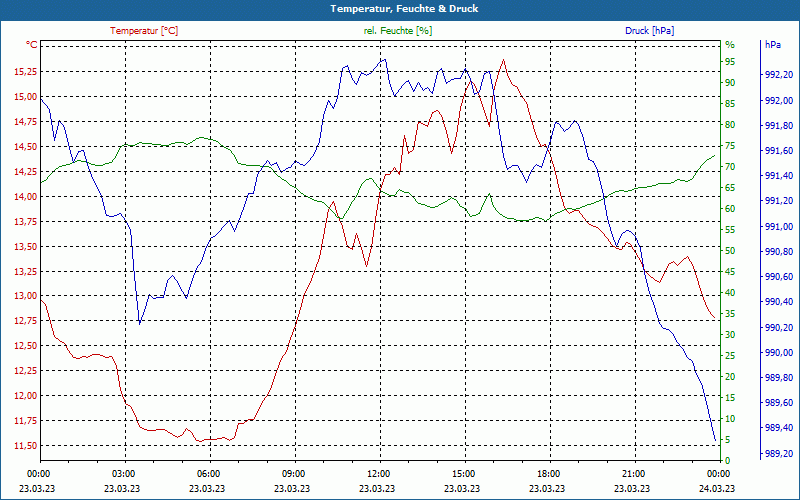Click the 991,80 pressure axis value

pos(779,126)
